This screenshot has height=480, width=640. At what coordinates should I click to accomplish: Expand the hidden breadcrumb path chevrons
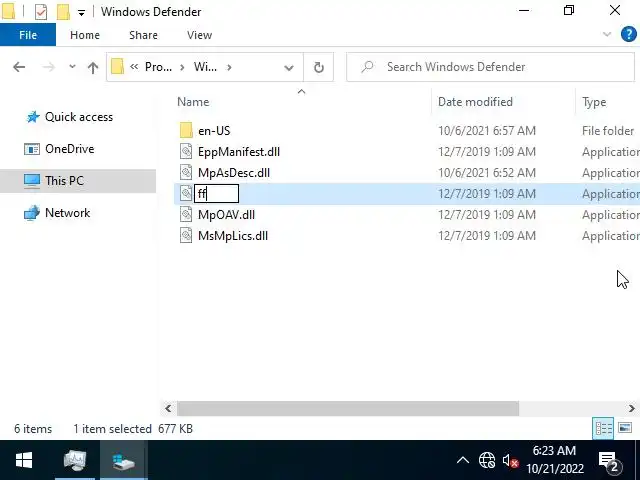(134, 67)
